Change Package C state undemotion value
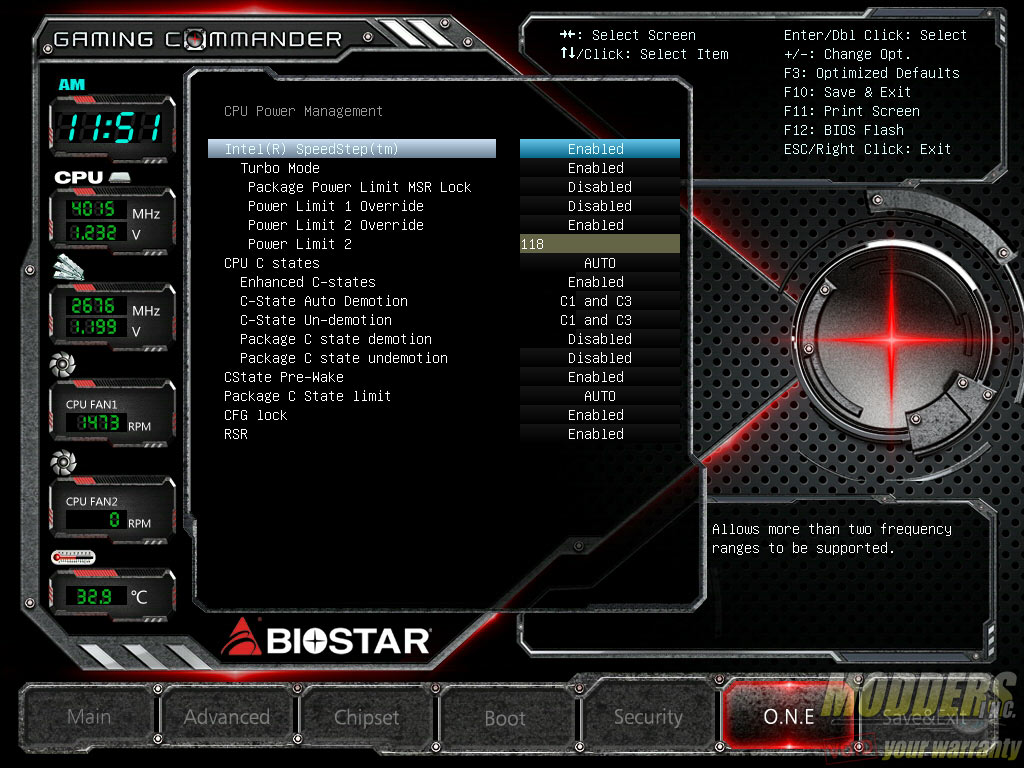The image size is (1024, 768). 600,357
